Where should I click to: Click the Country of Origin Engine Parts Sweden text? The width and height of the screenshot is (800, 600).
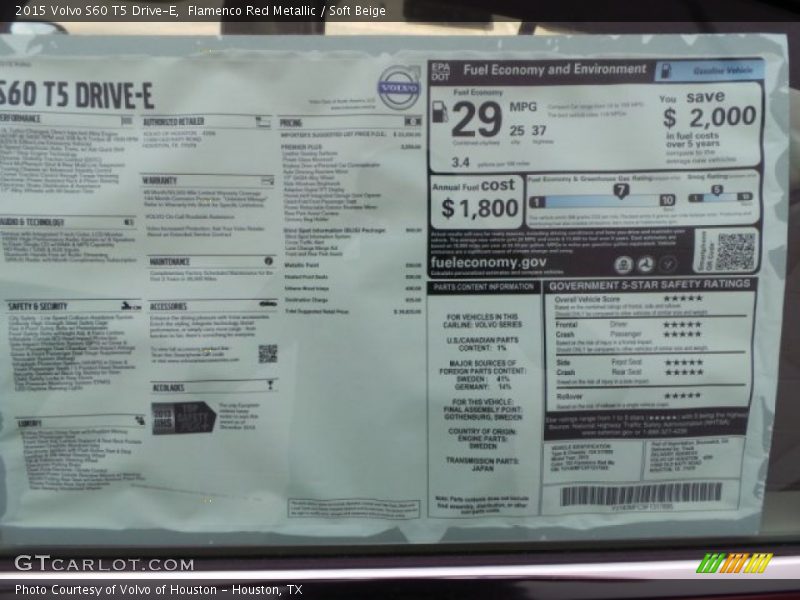[483, 439]
